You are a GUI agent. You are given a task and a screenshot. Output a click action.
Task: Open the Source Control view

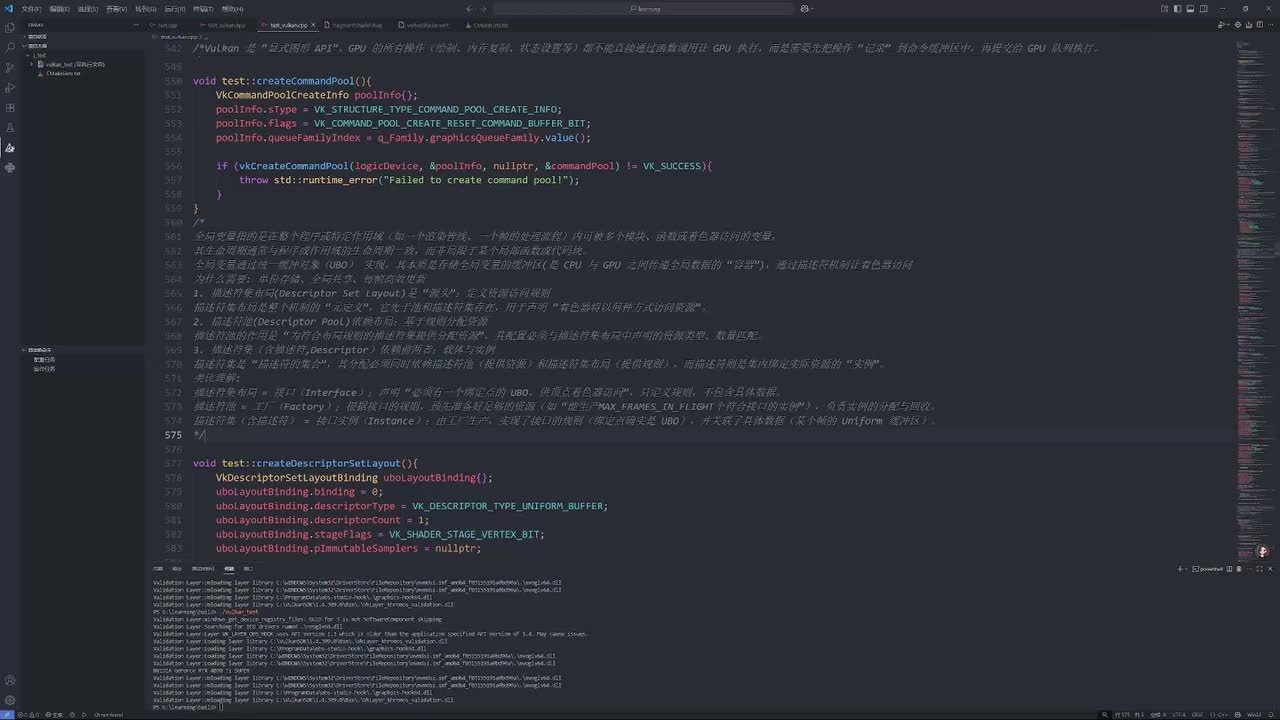point(10,67)
